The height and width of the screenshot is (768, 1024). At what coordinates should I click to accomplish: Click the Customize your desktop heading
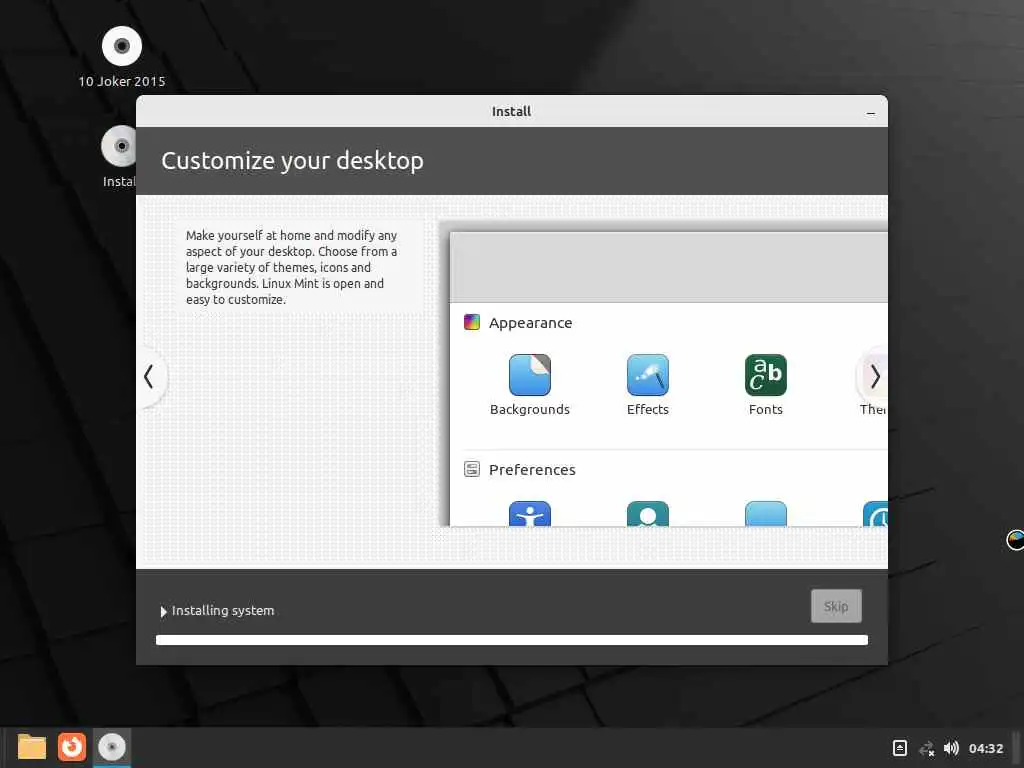pos(293,161)
